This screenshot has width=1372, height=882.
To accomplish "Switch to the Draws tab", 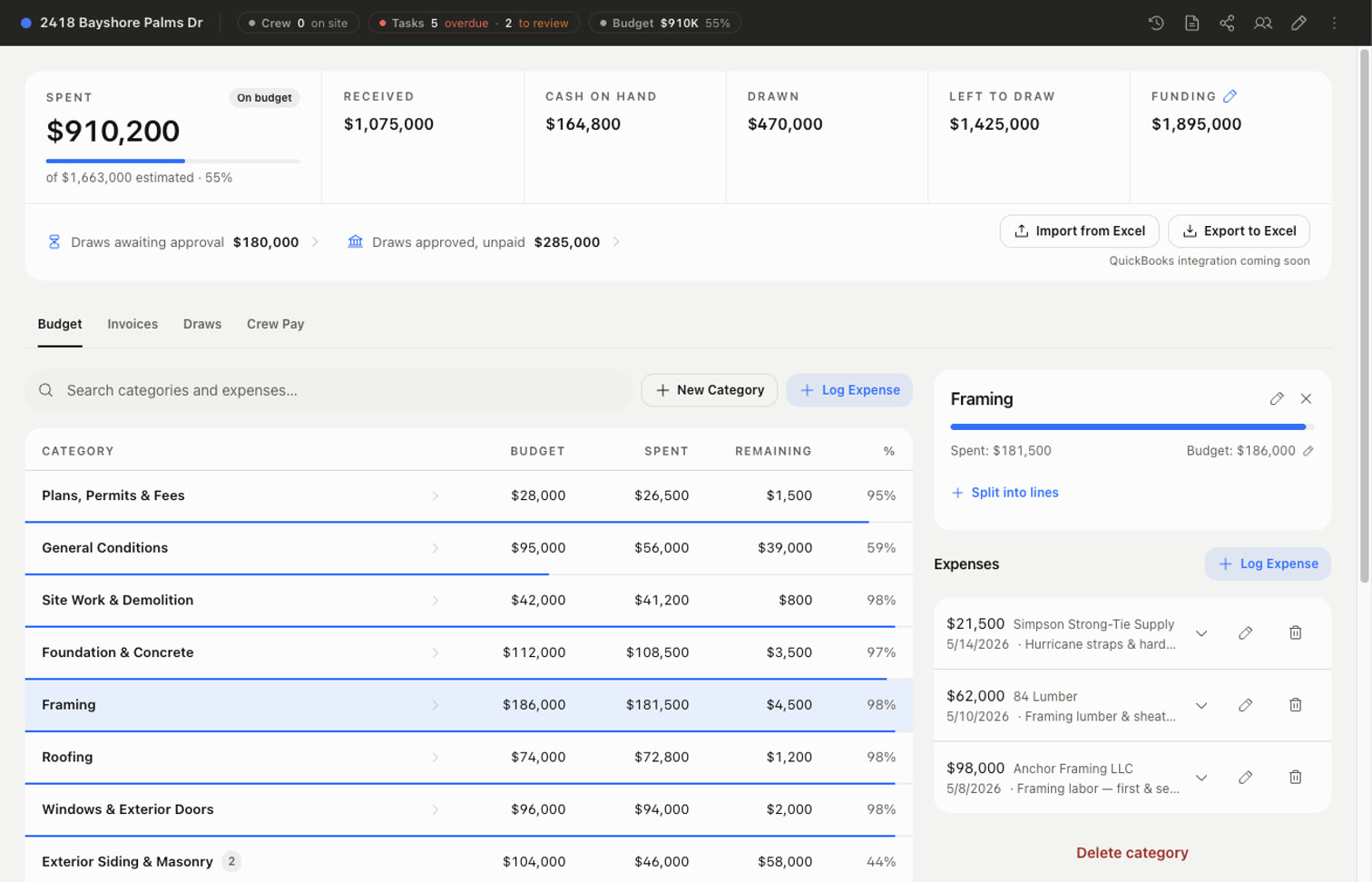I will coord(202,324).
